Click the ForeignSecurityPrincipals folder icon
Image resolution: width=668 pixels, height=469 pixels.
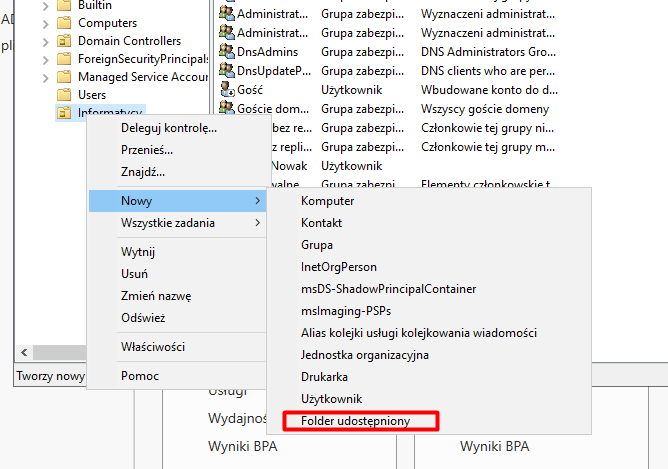tap(63, 59)
